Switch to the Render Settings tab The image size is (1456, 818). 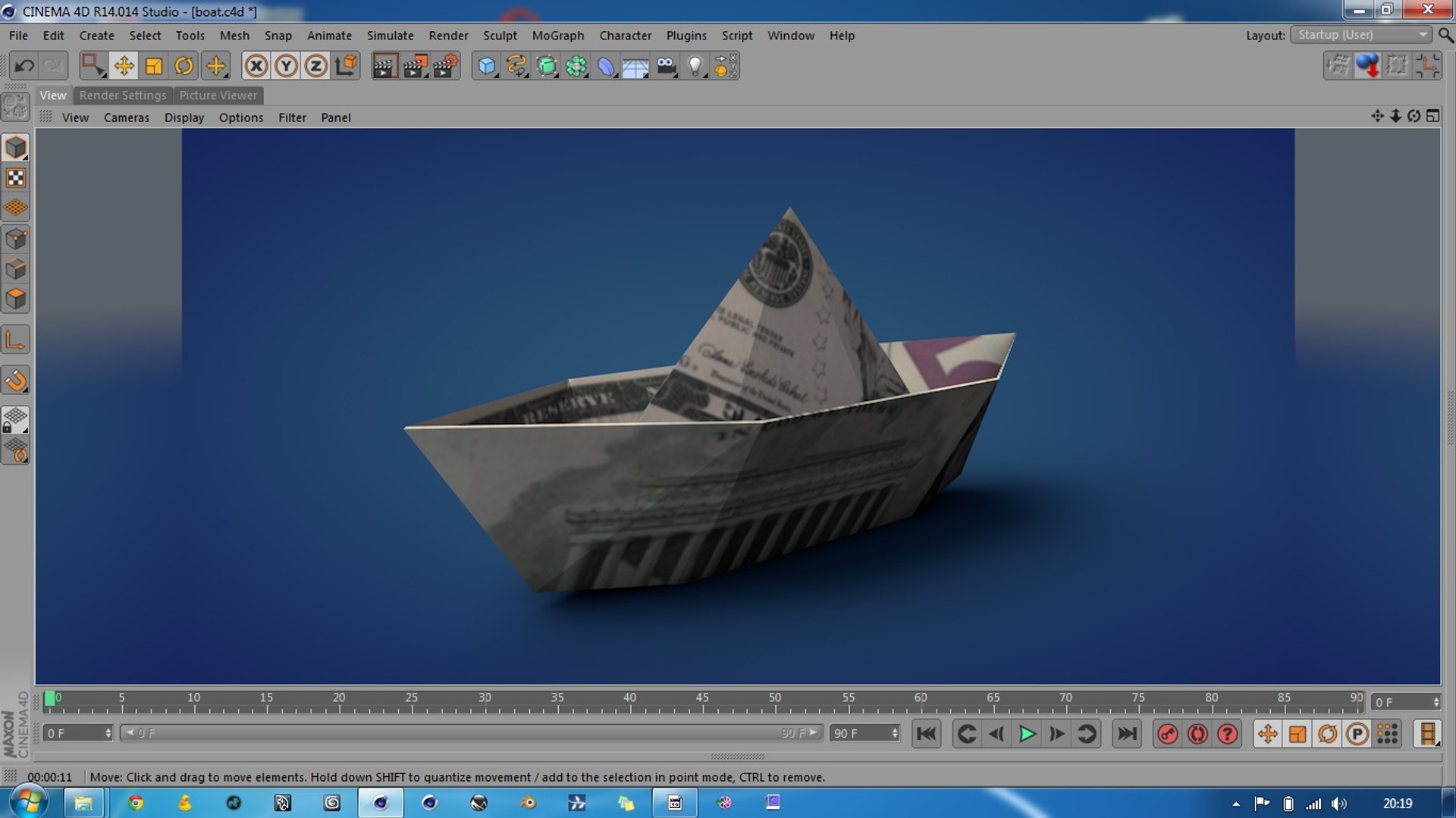pyautogui.click(x=123, y=96)
